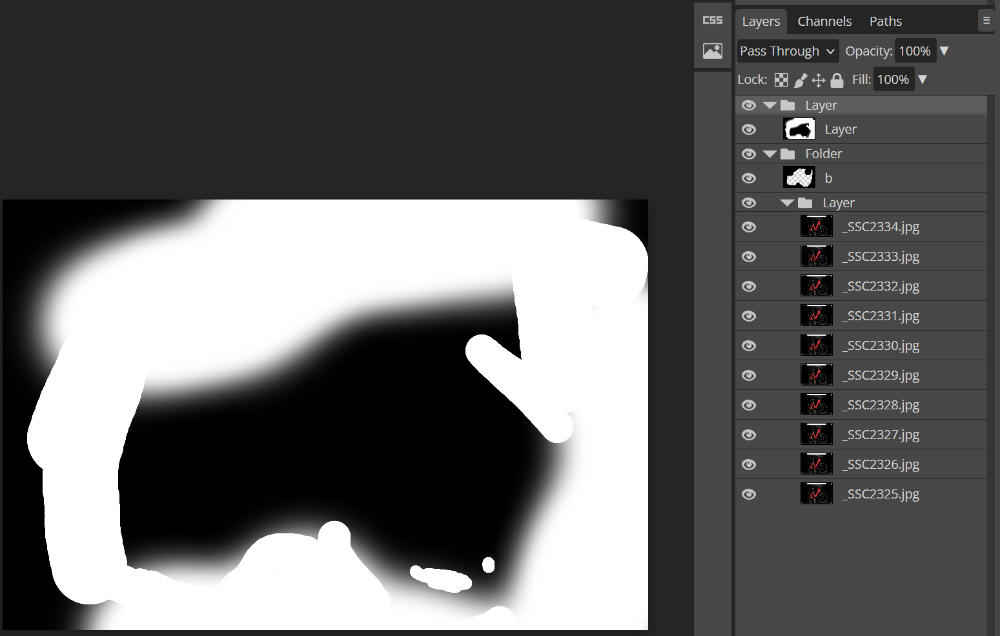Select the layer name _SSC2331.jpg
Image resolution: width=1000 pixels, height=636 pixels.
881,316
